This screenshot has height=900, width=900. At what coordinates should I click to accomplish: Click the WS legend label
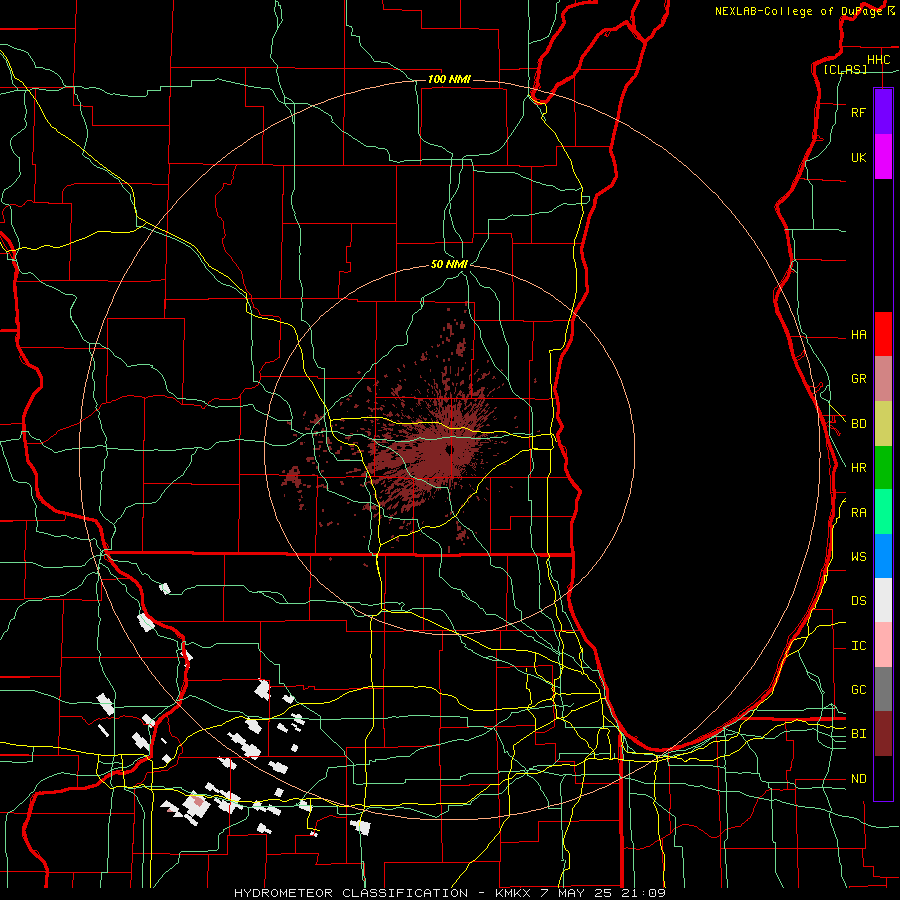[x=858, y=557]
